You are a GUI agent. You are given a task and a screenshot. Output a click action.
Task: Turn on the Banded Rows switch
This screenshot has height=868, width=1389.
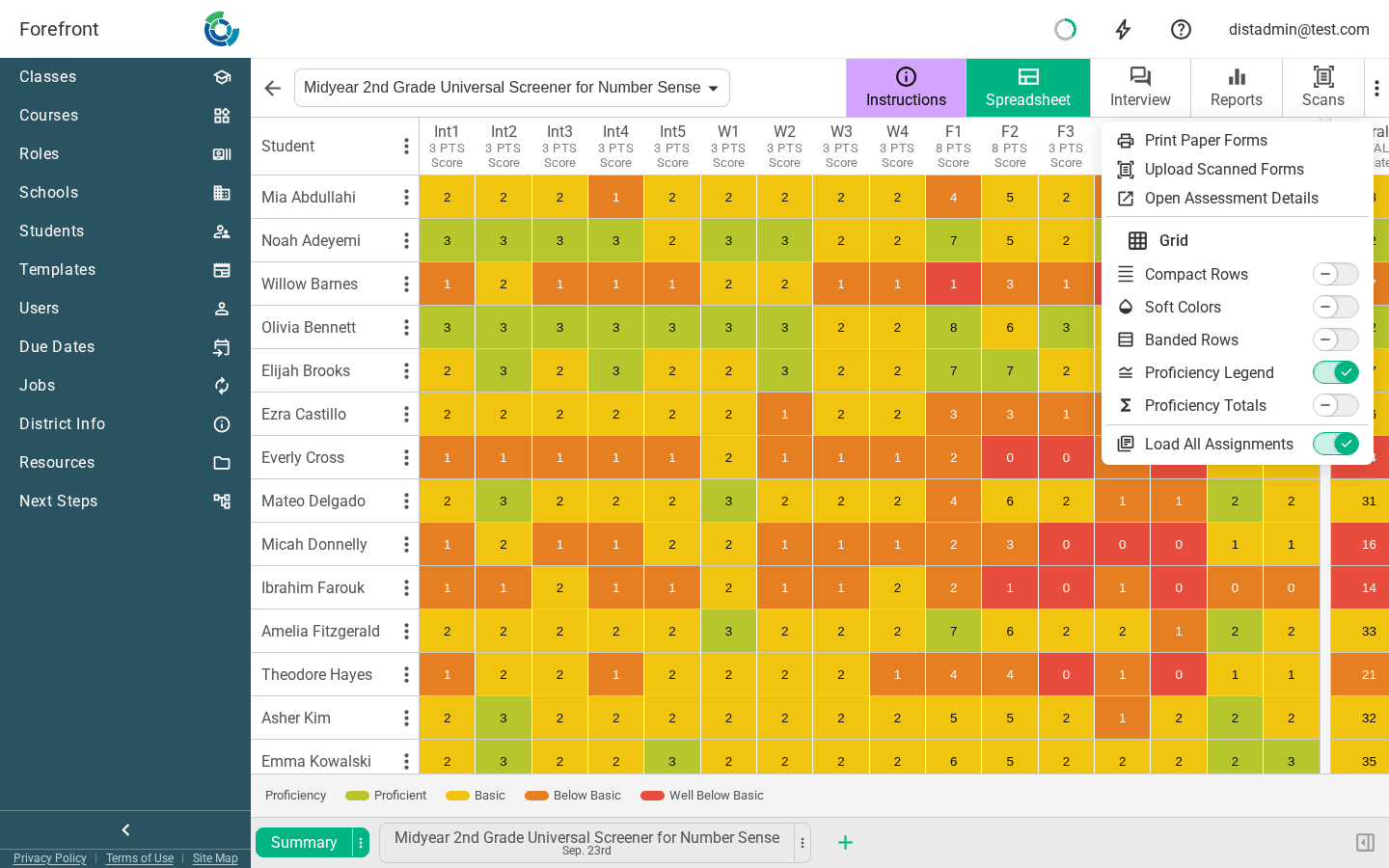coord(1335,339)
